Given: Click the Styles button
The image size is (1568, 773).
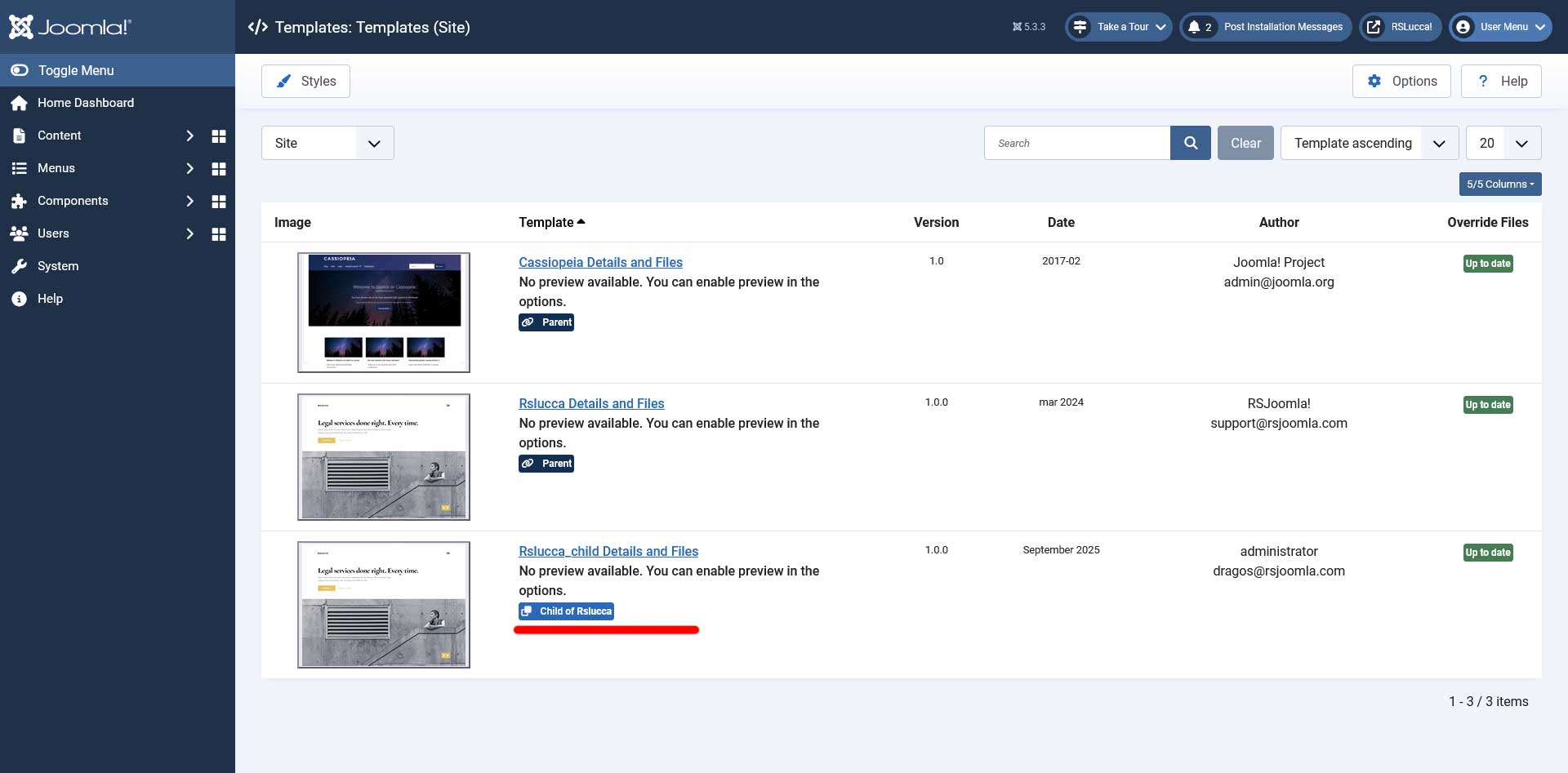Looking at the screenshot, I should pos(305,81).
